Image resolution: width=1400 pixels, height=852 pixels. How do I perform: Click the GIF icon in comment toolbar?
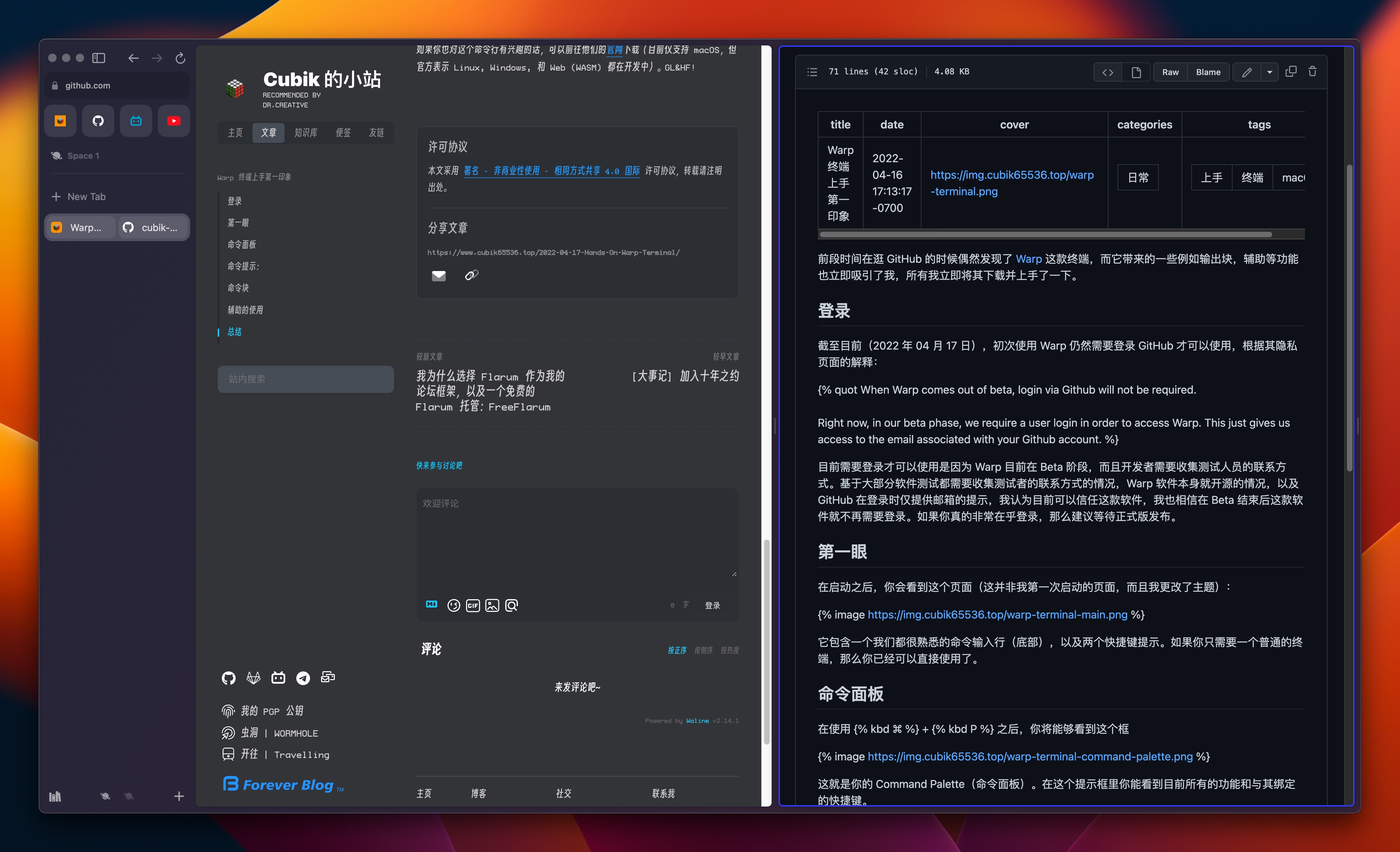point(473,605)
